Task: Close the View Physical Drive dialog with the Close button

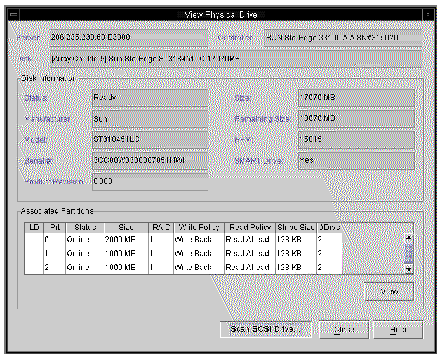Action: 344,330
